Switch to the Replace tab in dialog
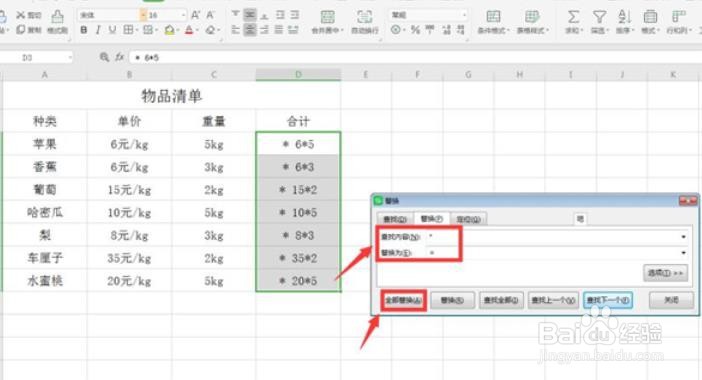Viewport: 702px width, 380px height. coord(432,219)
